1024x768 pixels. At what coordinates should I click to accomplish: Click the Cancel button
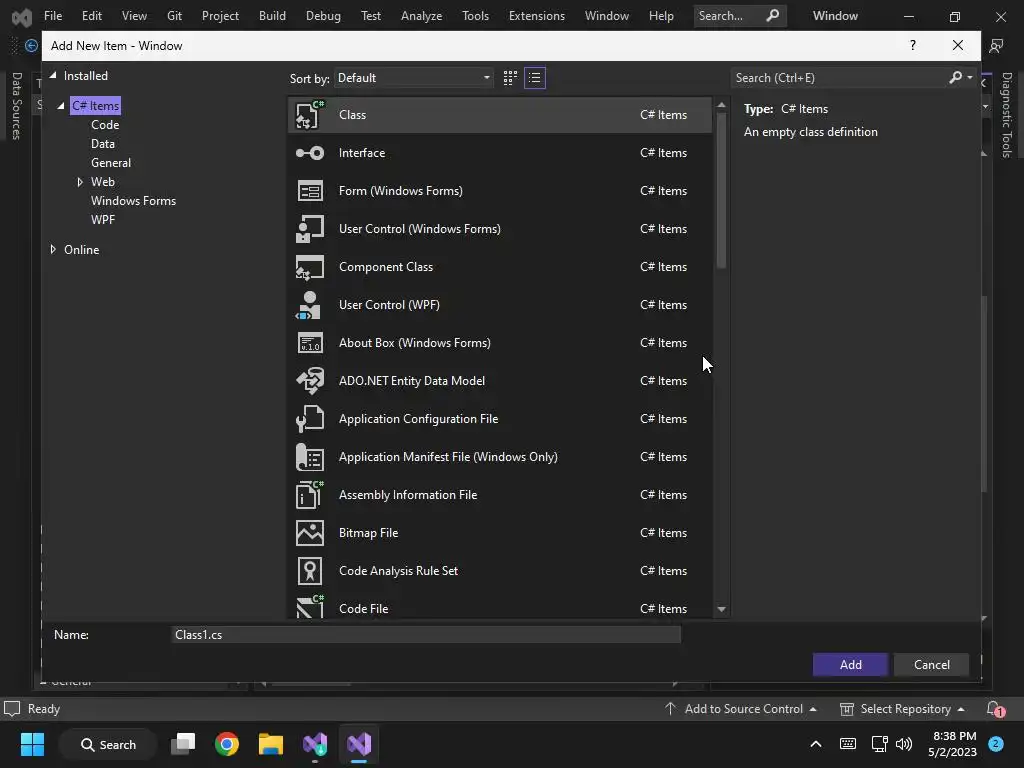932,665
